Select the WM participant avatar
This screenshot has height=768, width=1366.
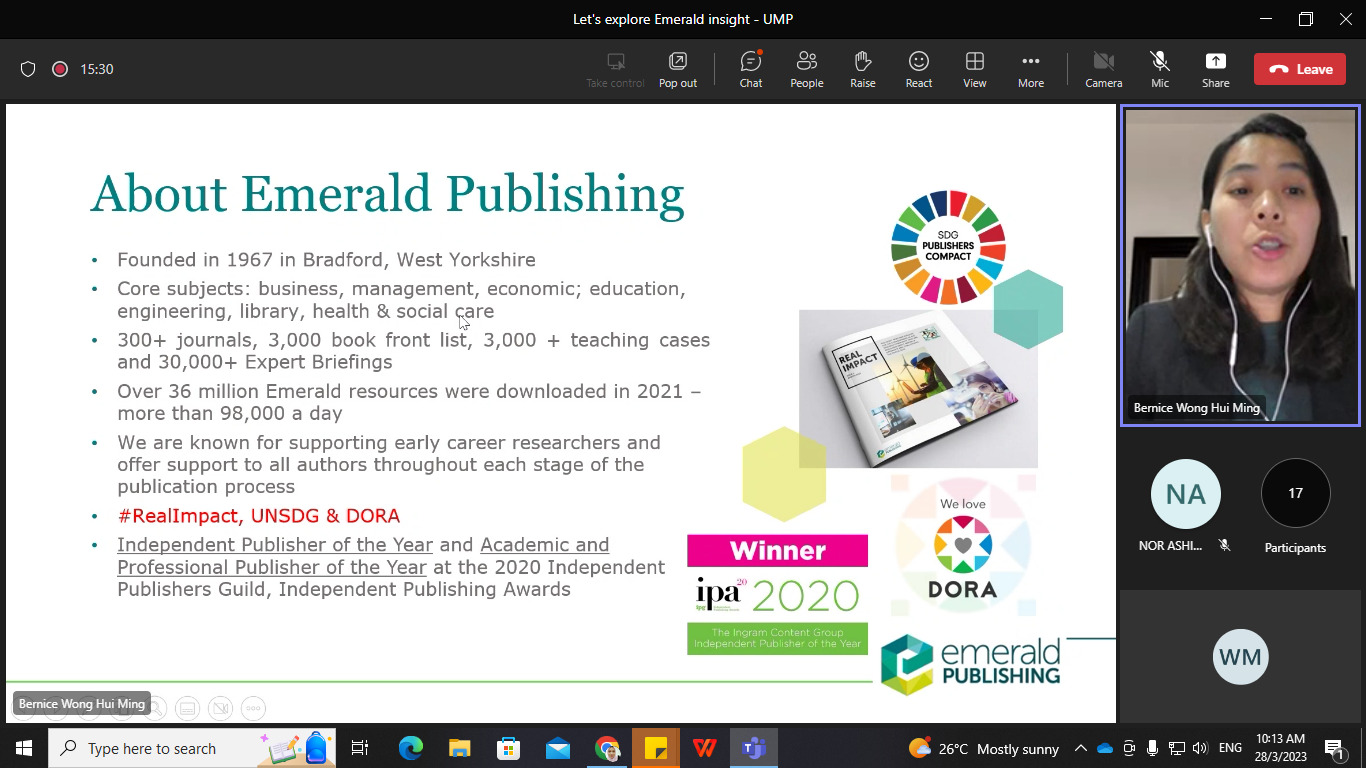point(1241,657)
